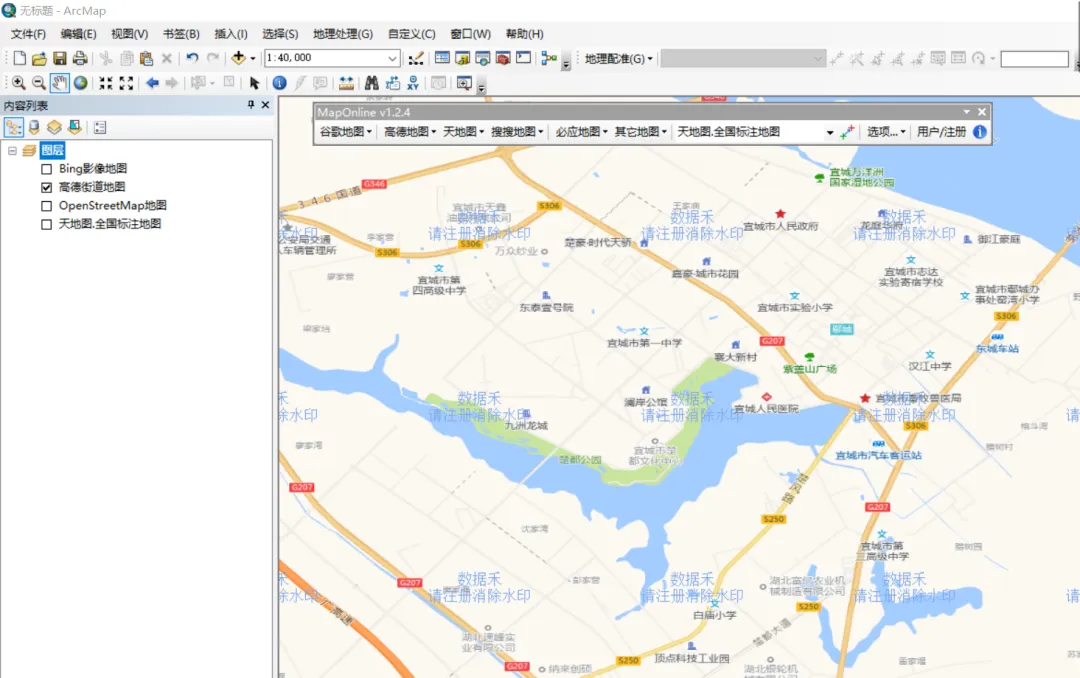Turn on the 天地图.全国标注地图 layer in the table of contents
This screenshot has width=1080, height=678.
(x=46, y=224)
